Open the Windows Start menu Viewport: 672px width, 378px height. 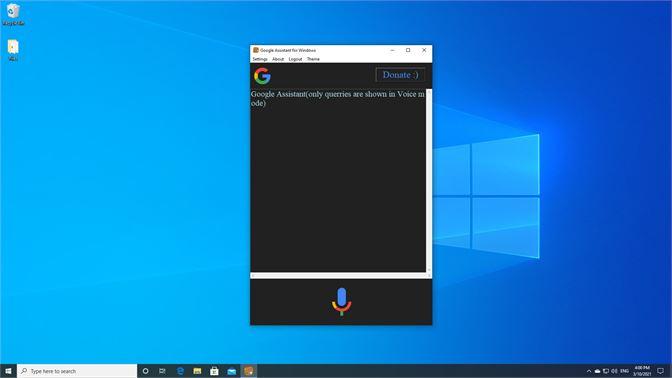[x=8, y=371]
